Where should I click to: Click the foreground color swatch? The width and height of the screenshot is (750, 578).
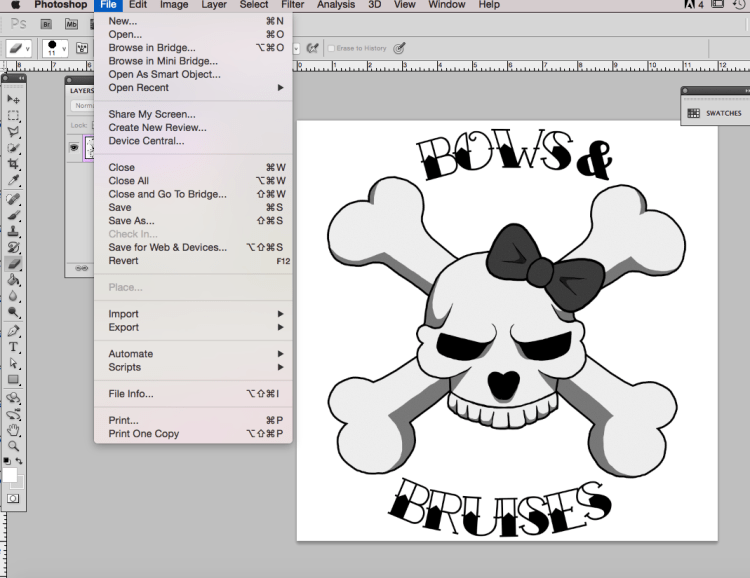coord(9,474)
